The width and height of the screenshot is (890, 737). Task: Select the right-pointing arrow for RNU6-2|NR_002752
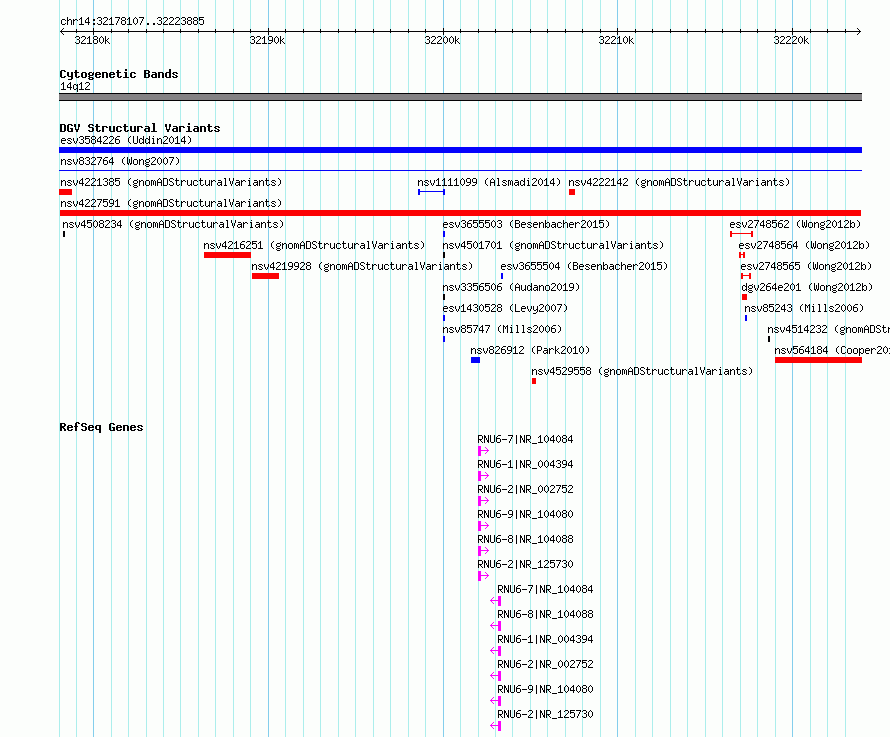pyautogui.click(x=484, y=501)
